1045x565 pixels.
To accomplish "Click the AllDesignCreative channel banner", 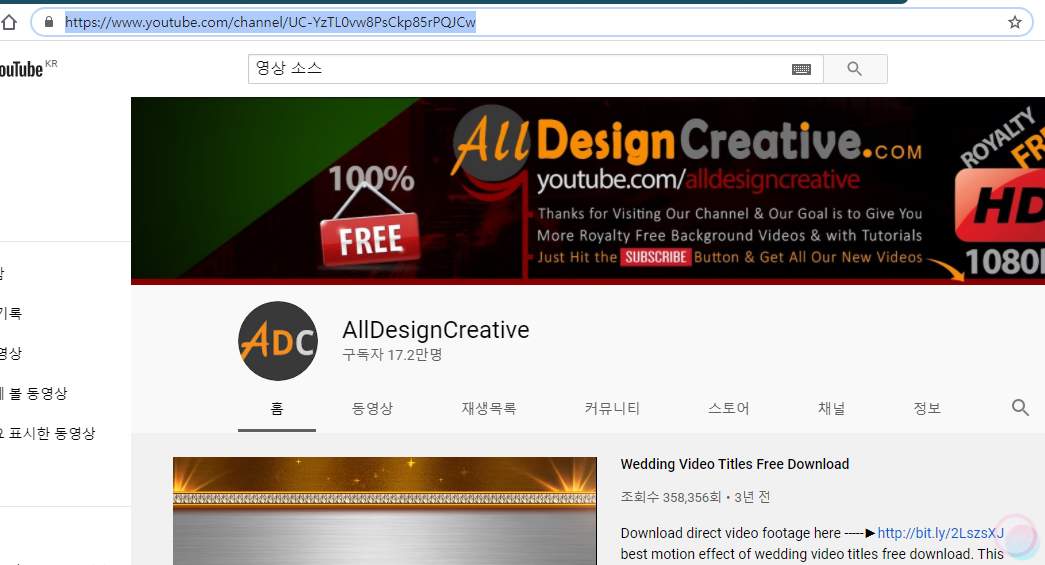I will (x=588, y=191).
